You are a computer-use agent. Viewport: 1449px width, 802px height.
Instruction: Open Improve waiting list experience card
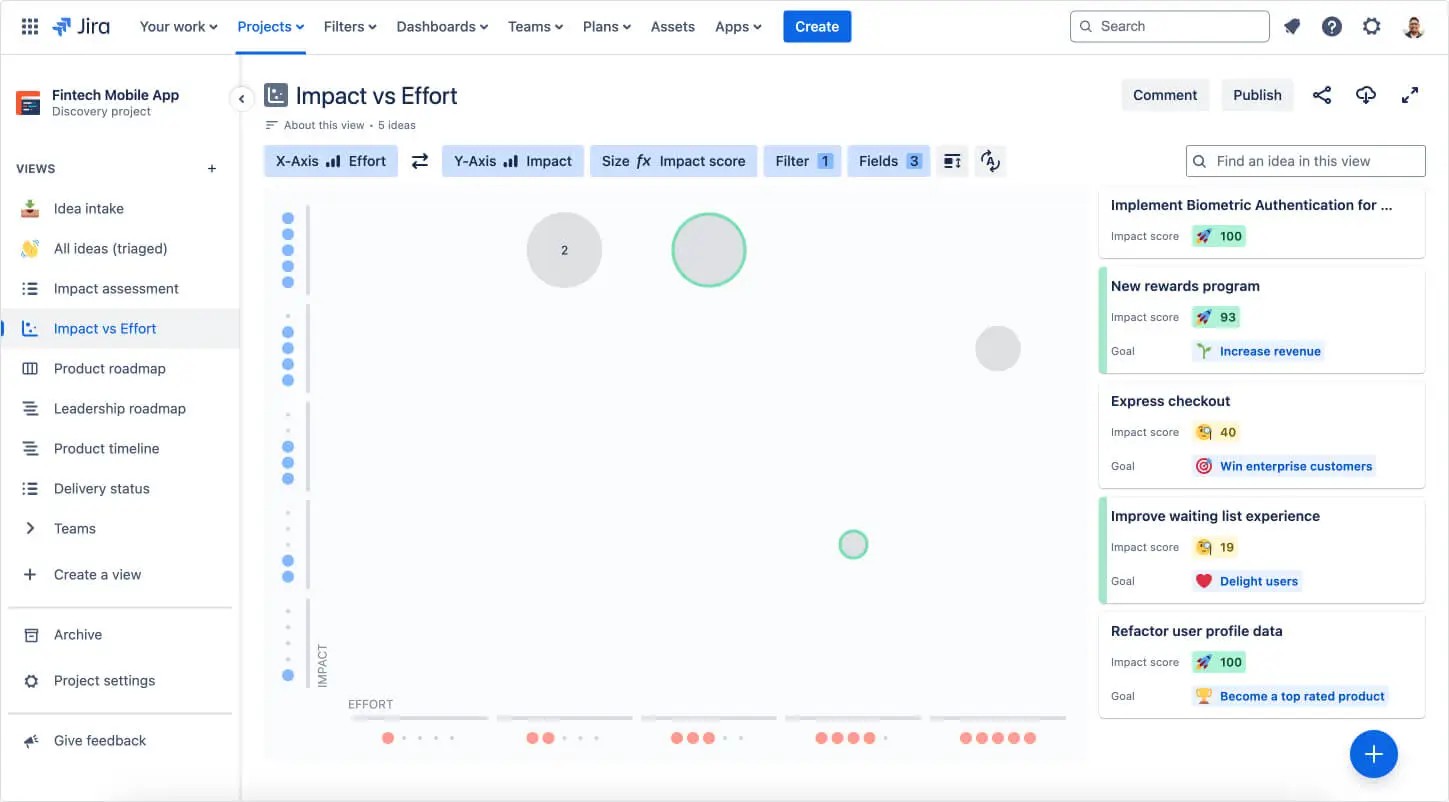1262,550
